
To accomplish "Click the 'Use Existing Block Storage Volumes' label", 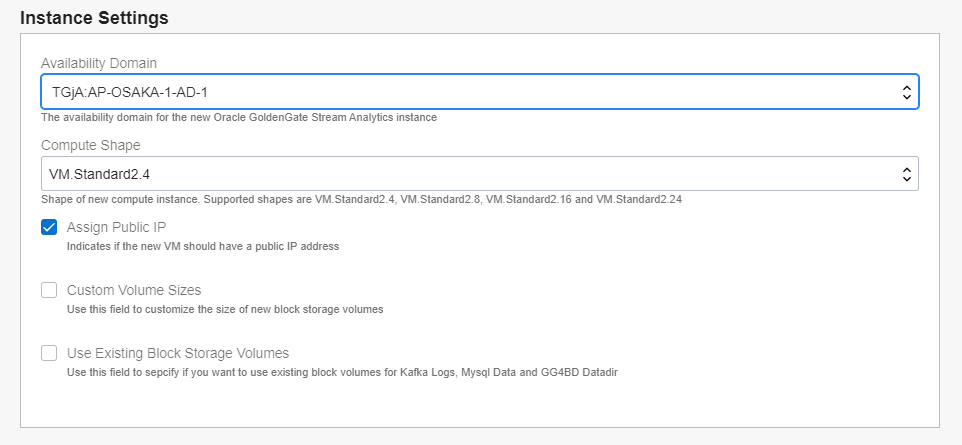I will click(178, 353).
